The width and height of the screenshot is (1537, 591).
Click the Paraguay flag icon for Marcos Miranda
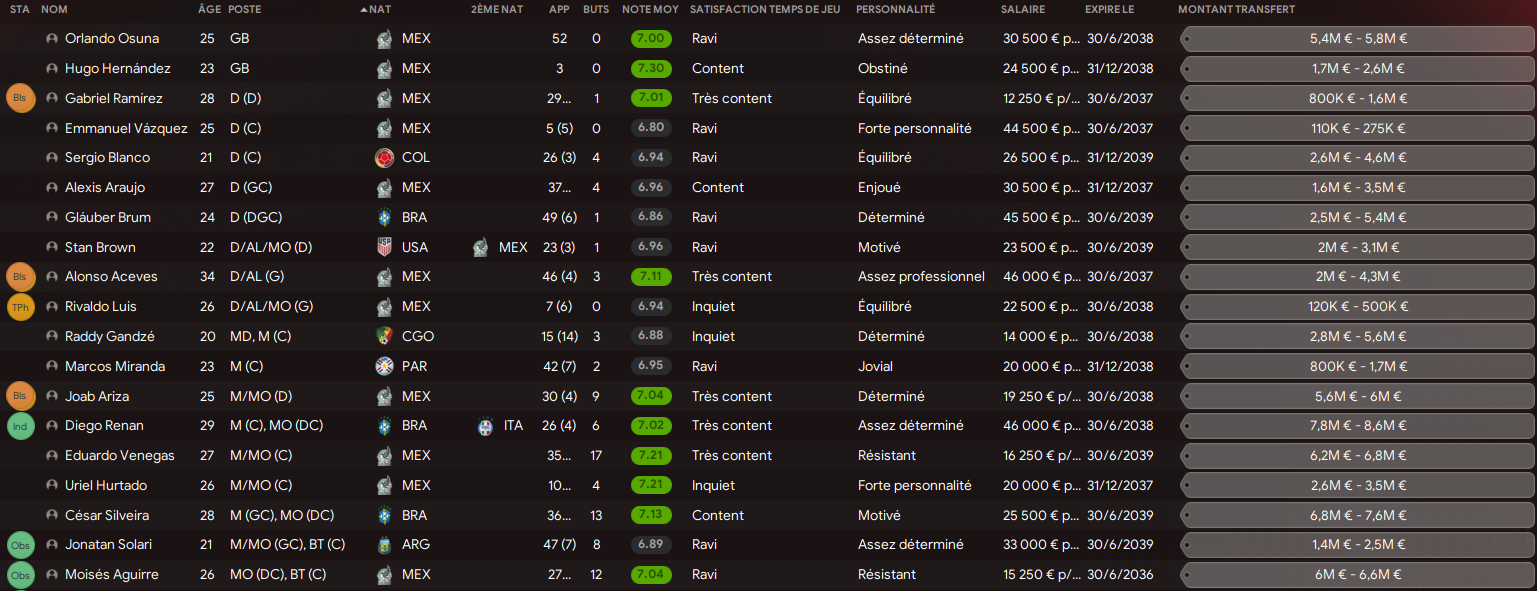pyautogui.click(x=384, y=366)
